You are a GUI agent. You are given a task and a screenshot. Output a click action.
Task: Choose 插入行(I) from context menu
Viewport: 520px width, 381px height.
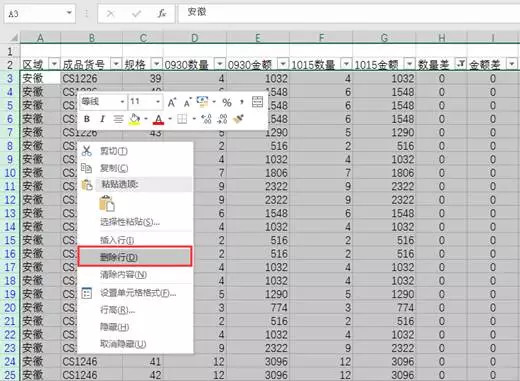(x=135, y=240)
